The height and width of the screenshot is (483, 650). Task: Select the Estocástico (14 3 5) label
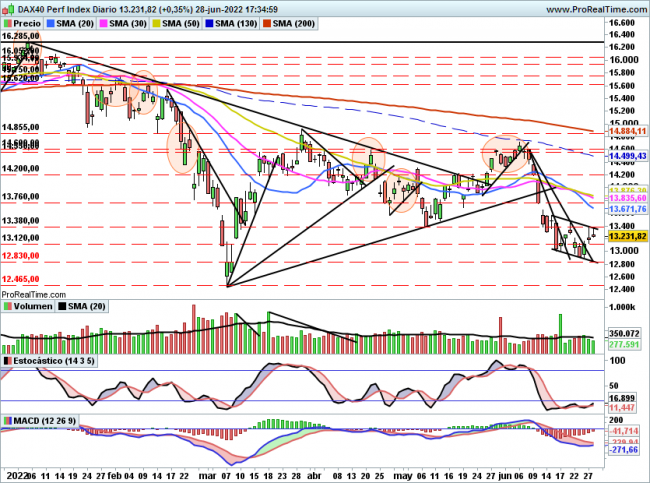(x=50, y=358)
